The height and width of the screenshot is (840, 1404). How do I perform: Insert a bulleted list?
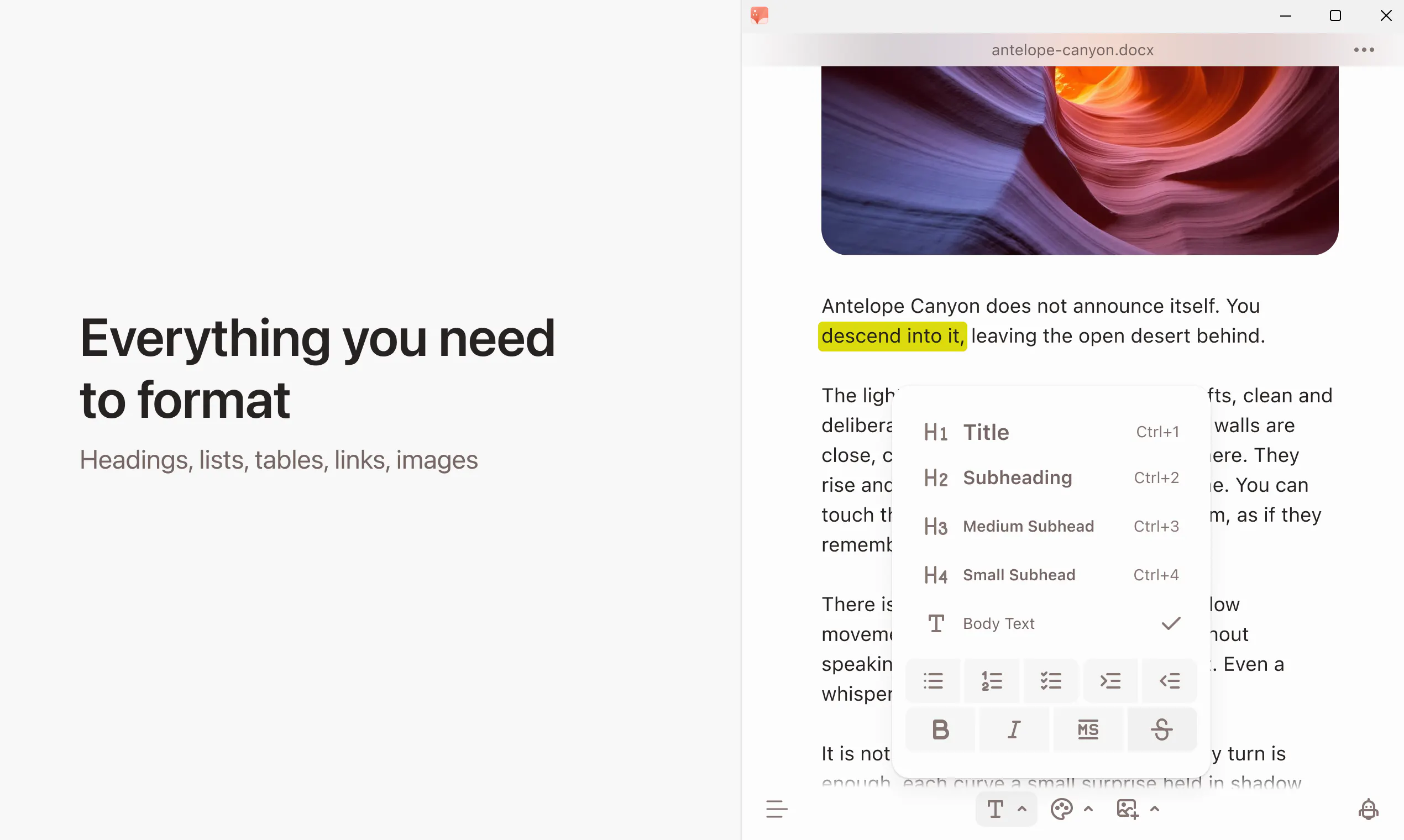(933, 680)
